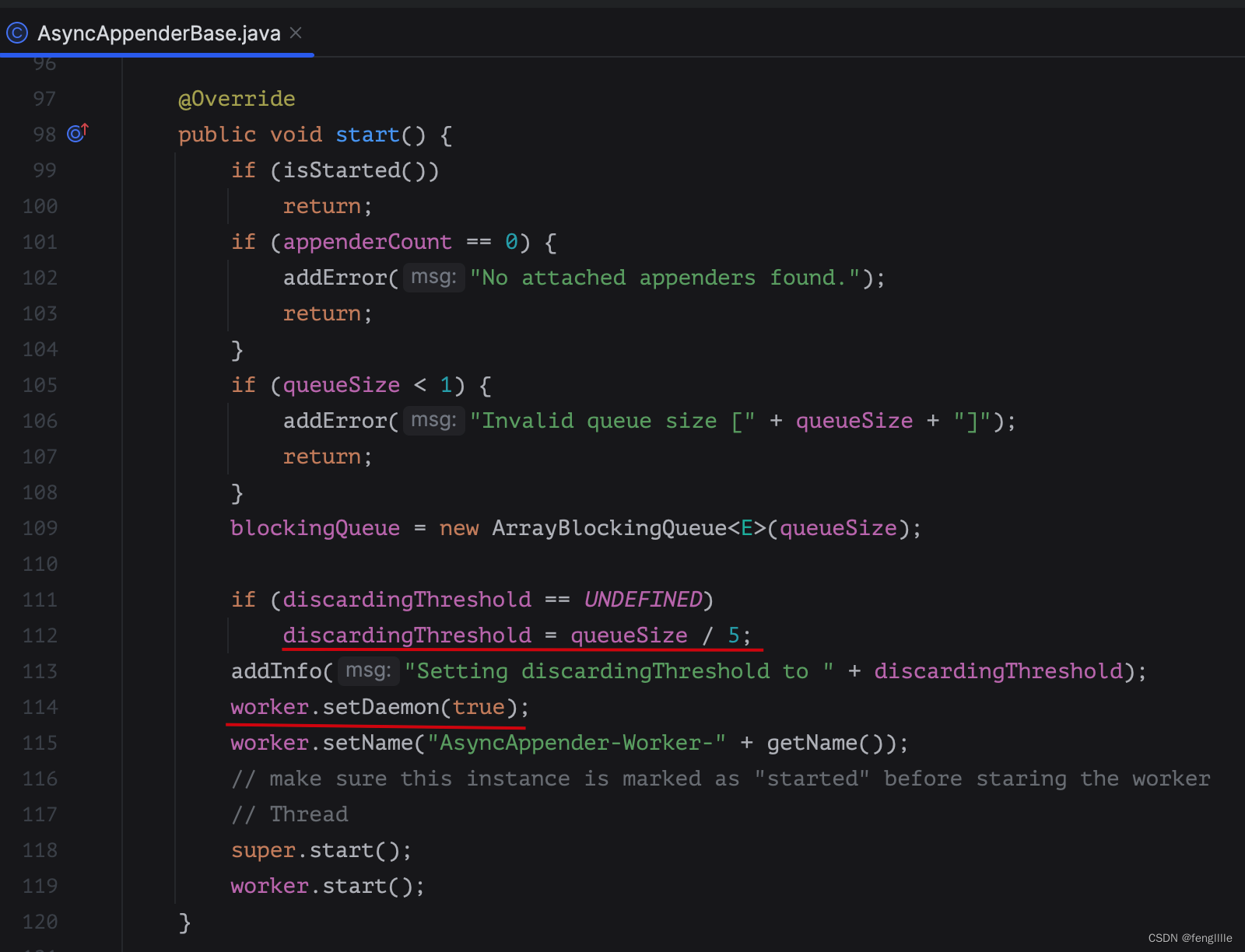Click the start method name on line 98
The width and height of the screenshot is (1245, 952).
click(x=367, y=135)
